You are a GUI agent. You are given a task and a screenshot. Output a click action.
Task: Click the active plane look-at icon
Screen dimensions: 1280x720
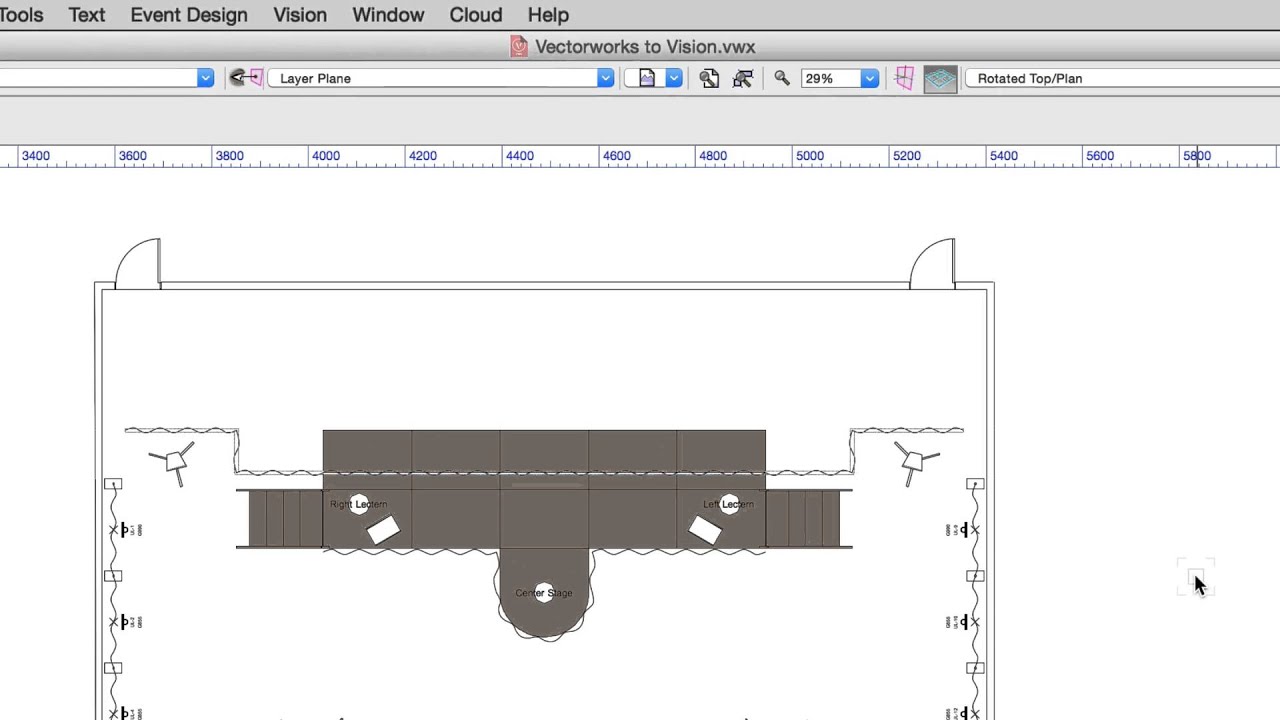[245, 78]
